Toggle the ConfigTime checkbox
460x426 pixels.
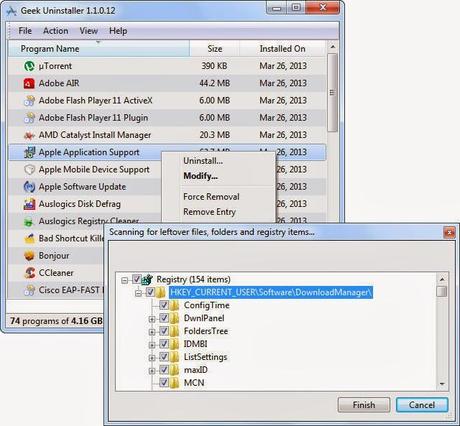click(164, 305)
